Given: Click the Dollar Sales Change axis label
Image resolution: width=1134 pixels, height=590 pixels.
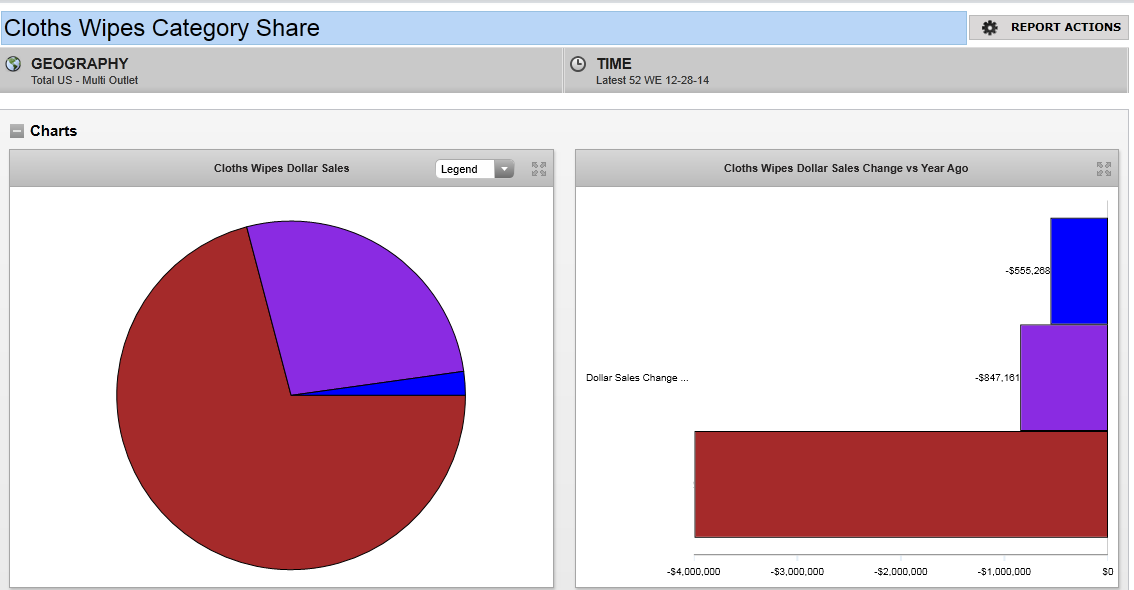Looking at the screenshot, I should [637, 378].
